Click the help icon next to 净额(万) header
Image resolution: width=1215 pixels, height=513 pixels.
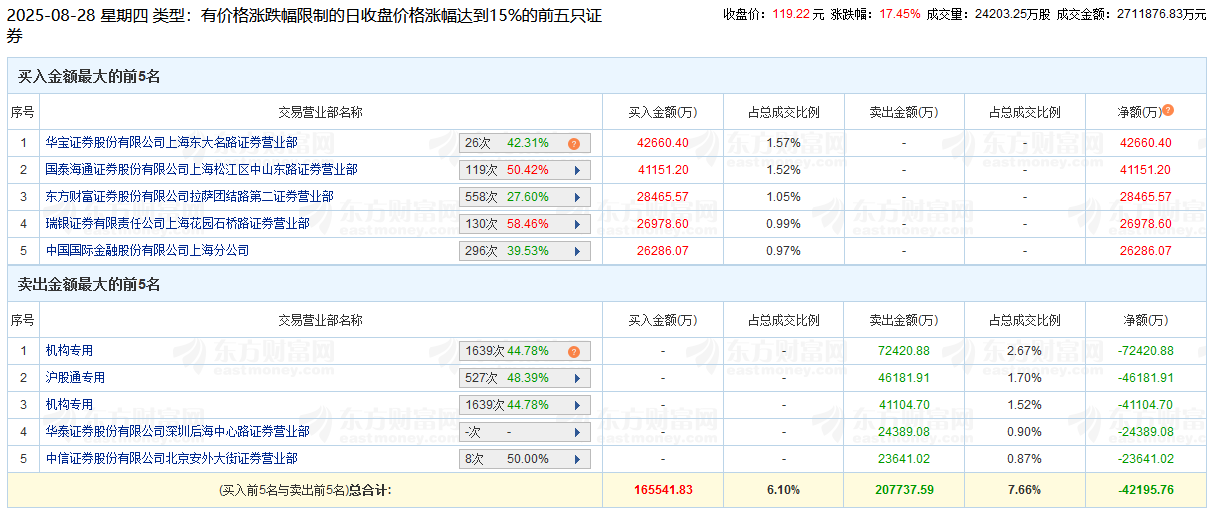click(x=1167, y=111)
